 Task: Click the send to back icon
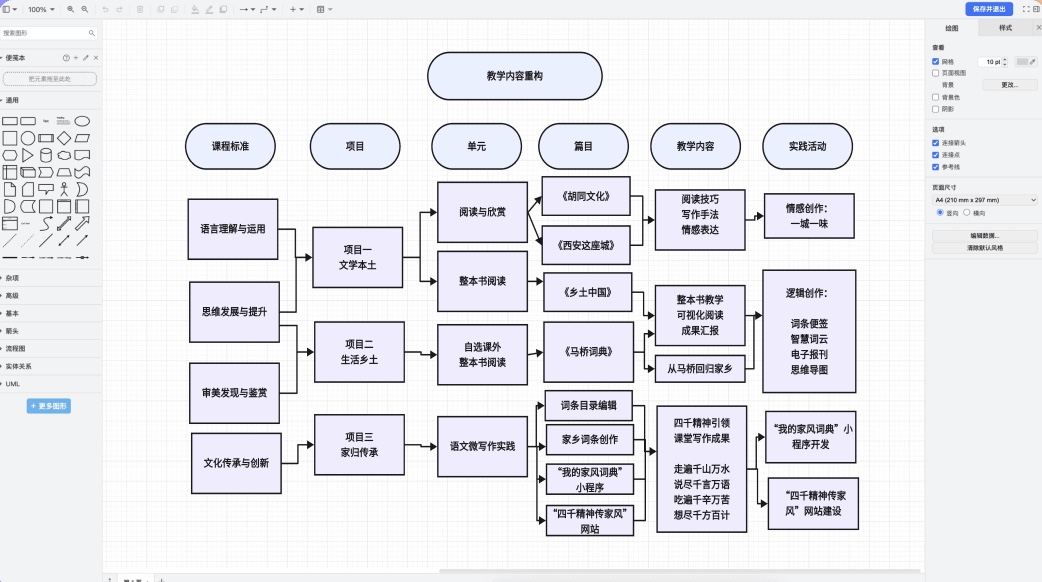tap(174, 9)
